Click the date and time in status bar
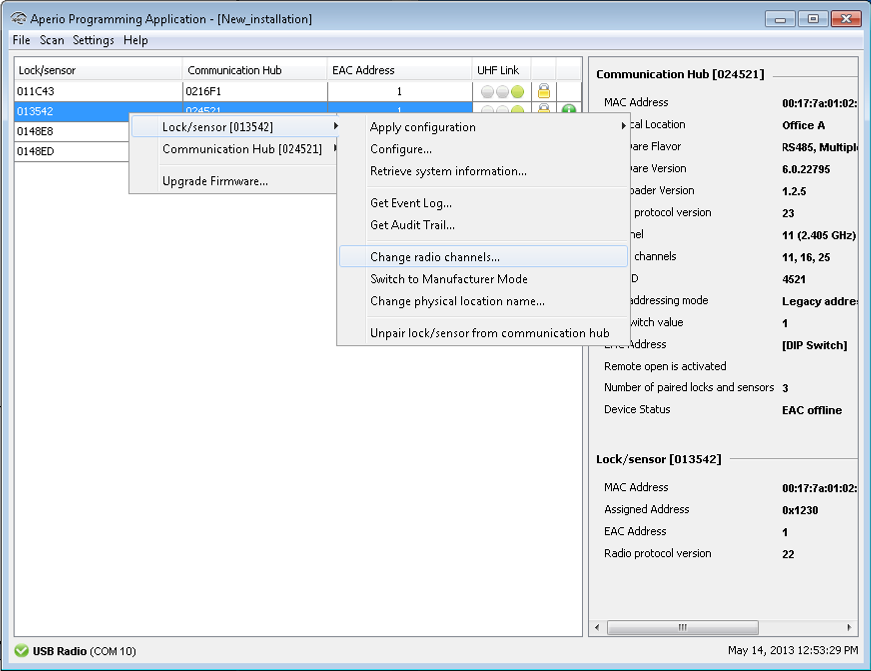 pos(793,650)
